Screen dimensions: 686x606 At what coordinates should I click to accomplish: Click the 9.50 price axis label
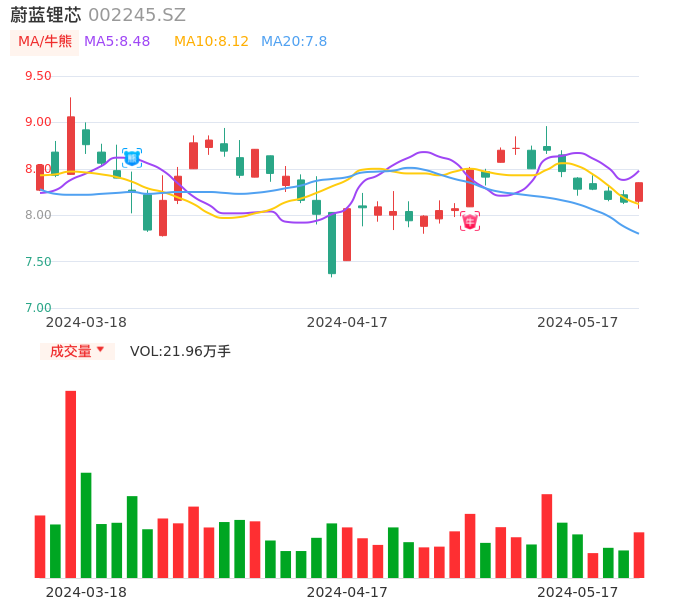point(38,76)
